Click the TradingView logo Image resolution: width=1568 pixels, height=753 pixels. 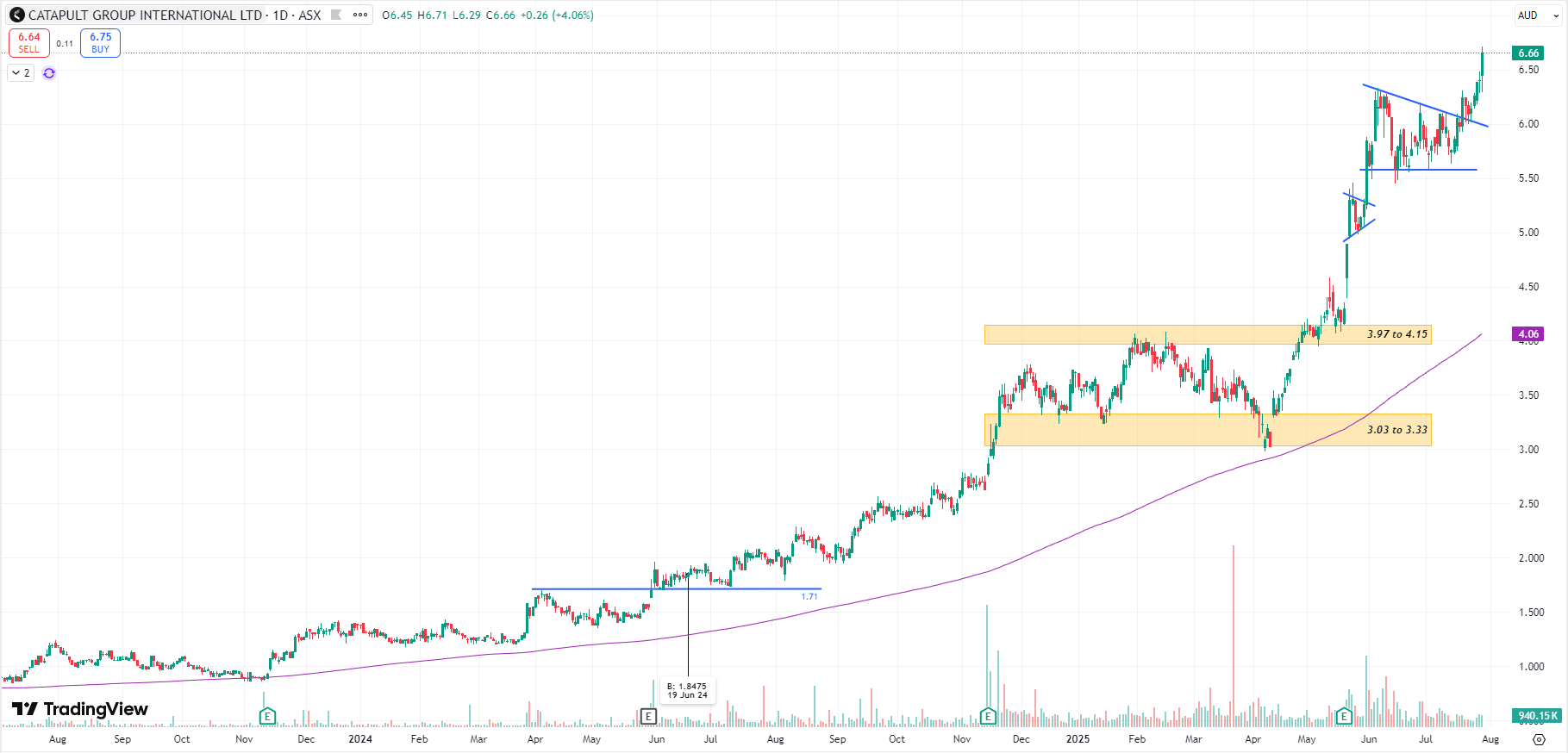[x=79, y=709]
